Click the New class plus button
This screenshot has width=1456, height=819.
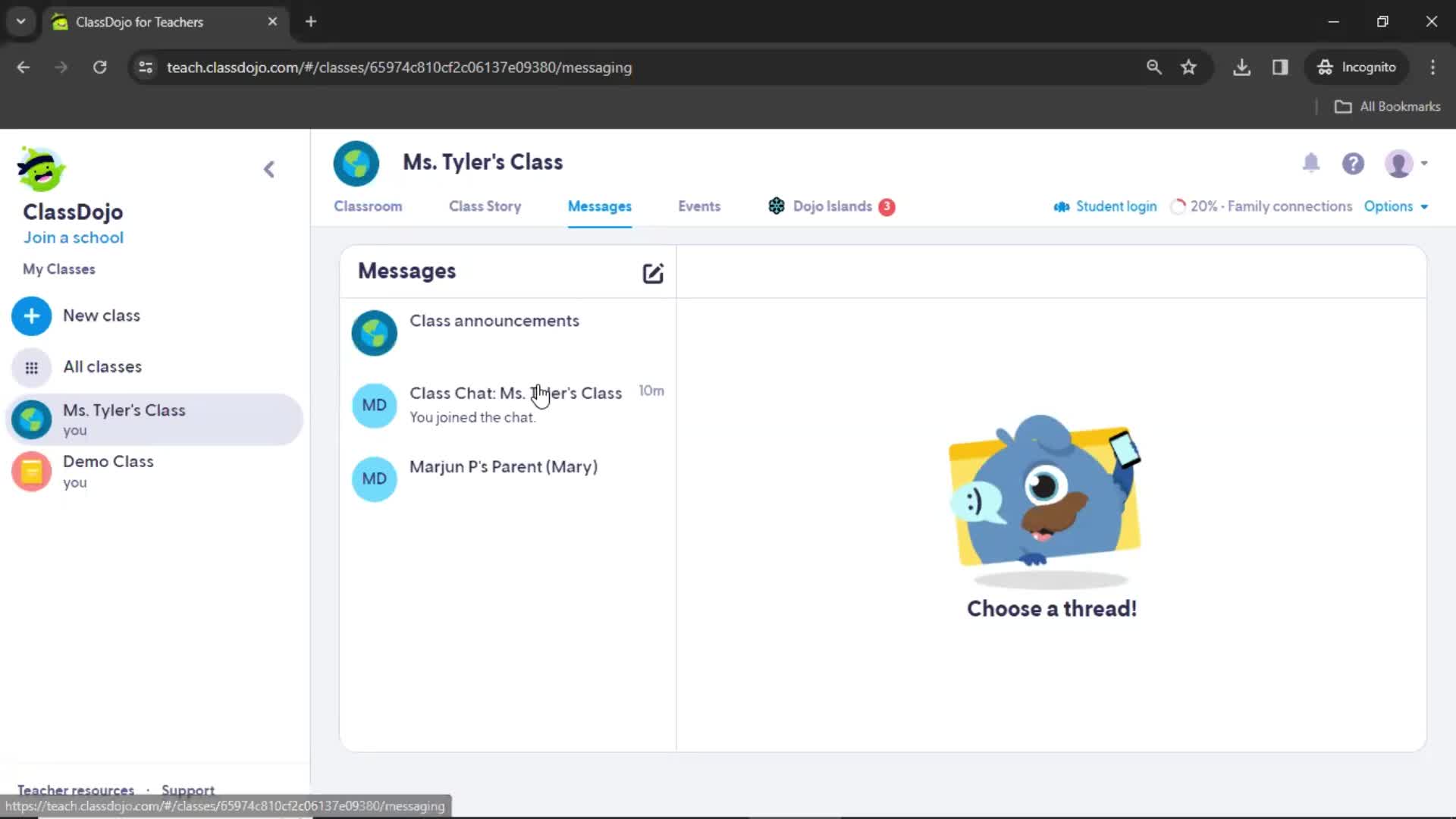pyautogui.click(x=31, y=315)
